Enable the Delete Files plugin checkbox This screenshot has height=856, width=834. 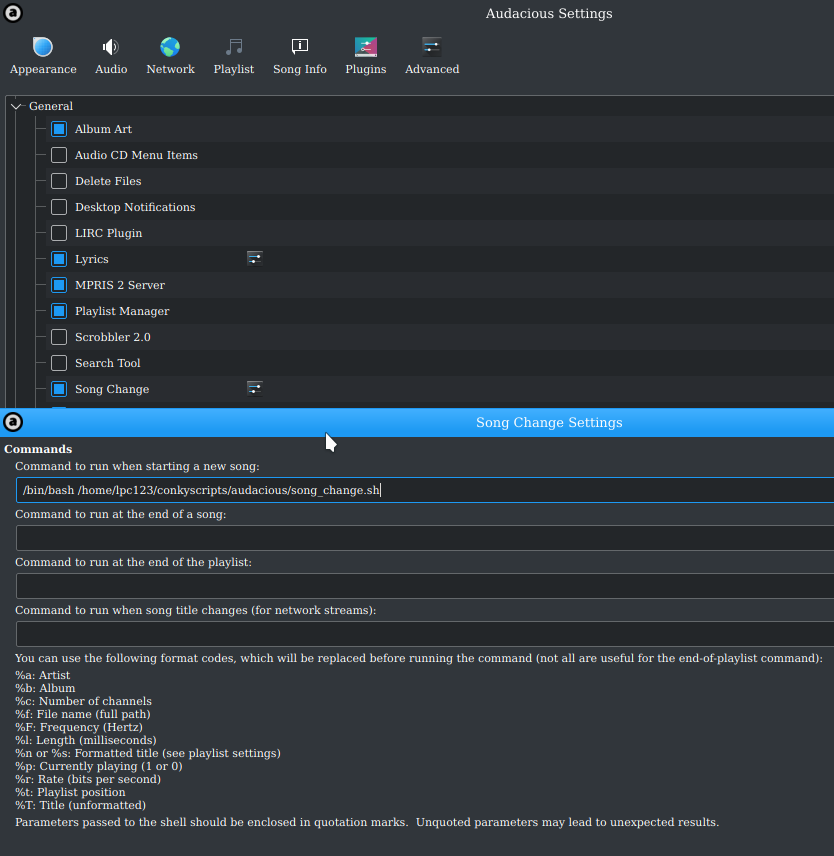click(59, 181)
